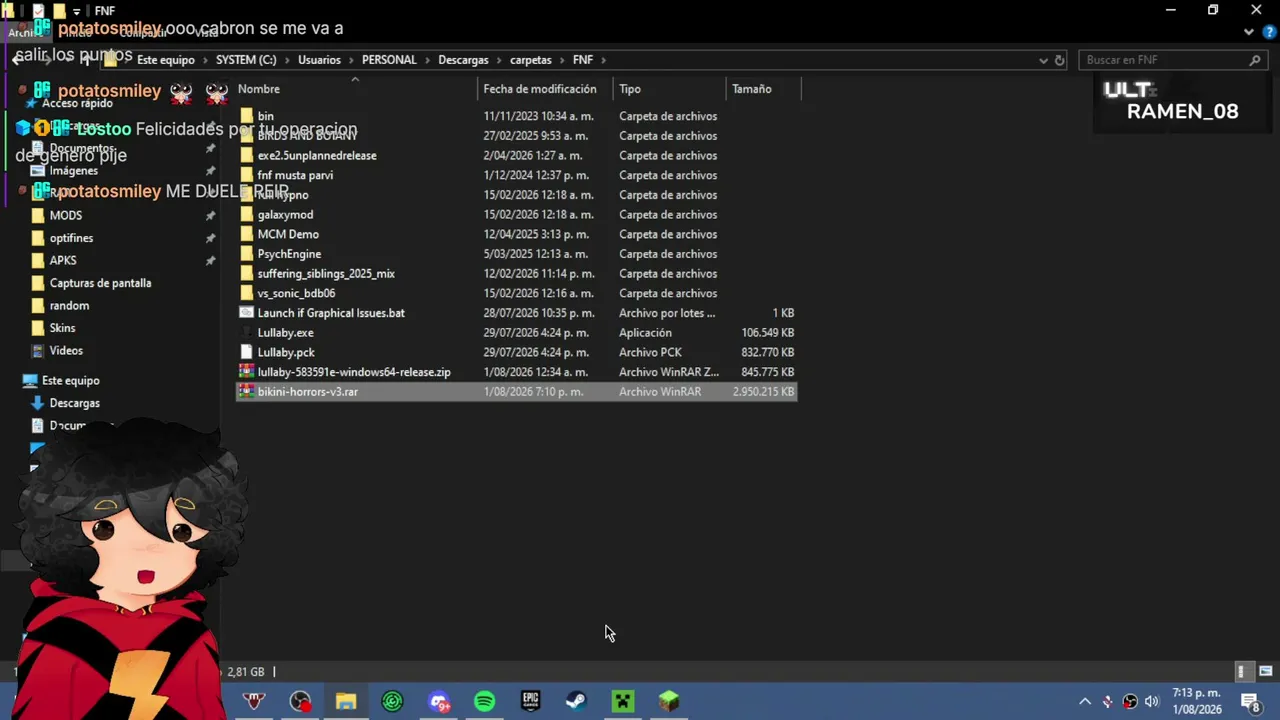Screen dimensions: 1280x720
Task: Open Properties from the quick access toolbar
Action: click(39, 11)
